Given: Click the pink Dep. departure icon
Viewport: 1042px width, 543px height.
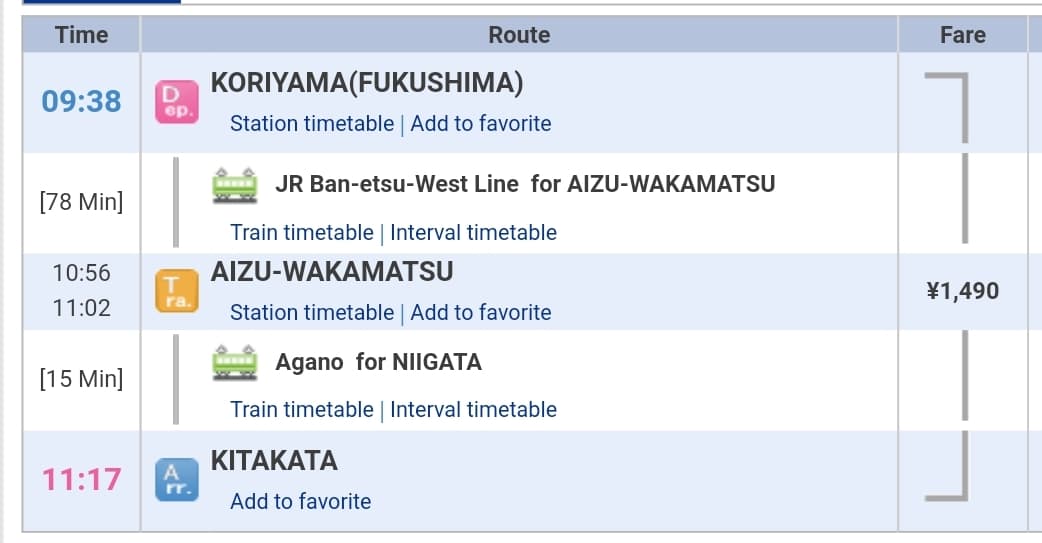Looking at the screenshot, I should coord(177,102).
